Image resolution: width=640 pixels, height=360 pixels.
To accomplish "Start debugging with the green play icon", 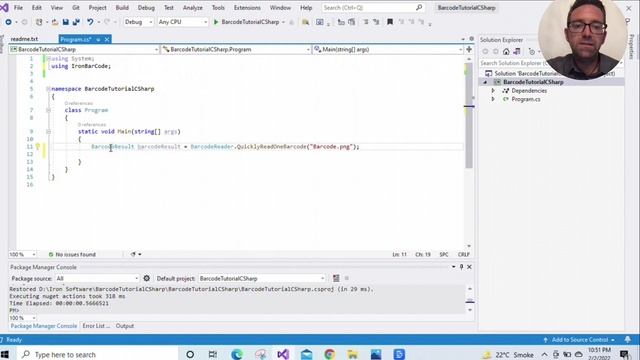I will [x=216, y=22].
